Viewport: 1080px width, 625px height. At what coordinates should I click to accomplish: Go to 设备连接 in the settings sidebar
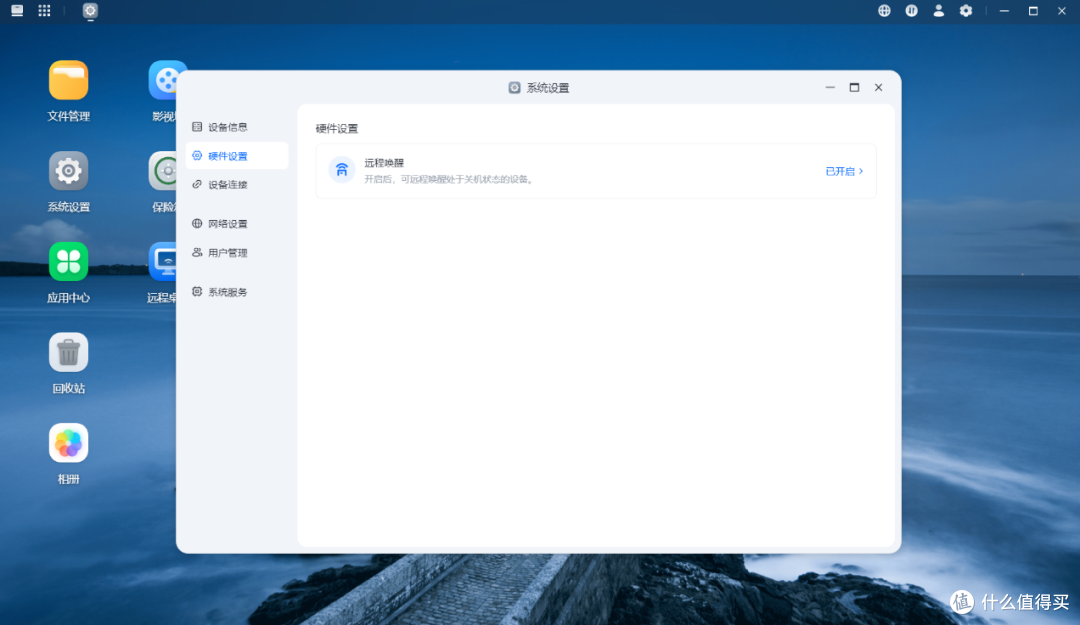pyautogui.click(x=237, y=185)
